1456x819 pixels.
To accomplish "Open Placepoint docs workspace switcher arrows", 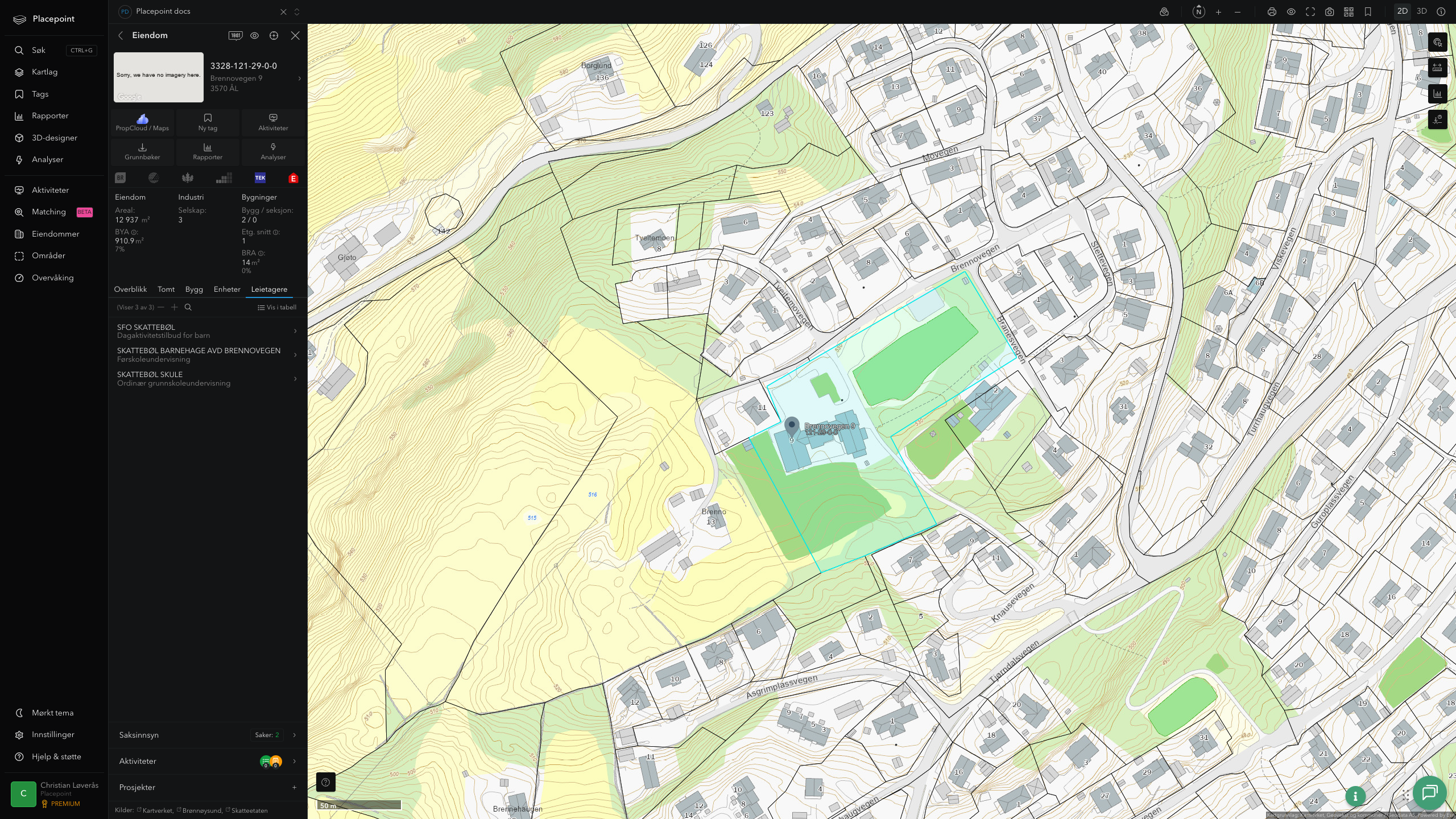I will click(x=296, y=11).
